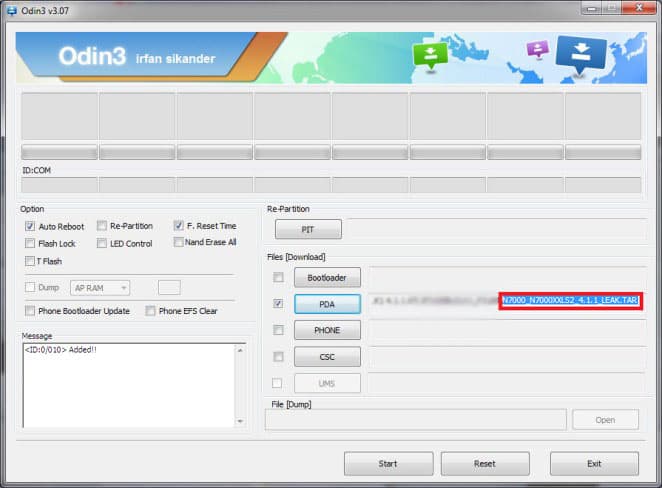Check the T Flash option
The width and height of the screenshot is (662, 488).
pos(30,261)
